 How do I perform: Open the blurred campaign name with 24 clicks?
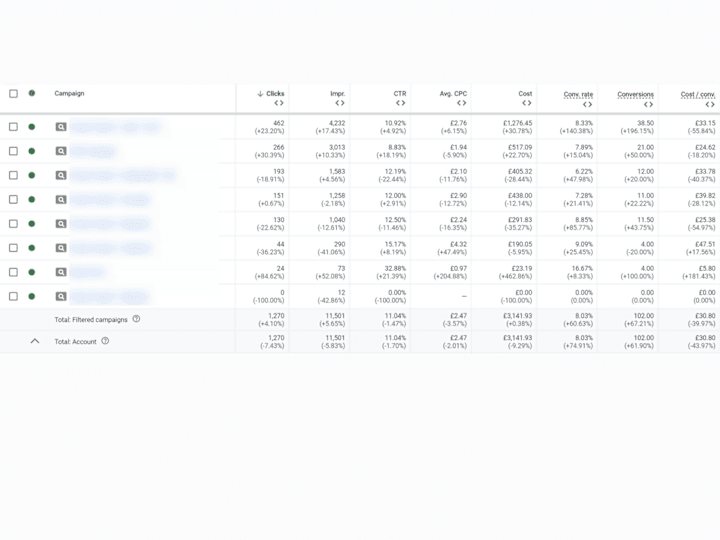click(88, 272)
